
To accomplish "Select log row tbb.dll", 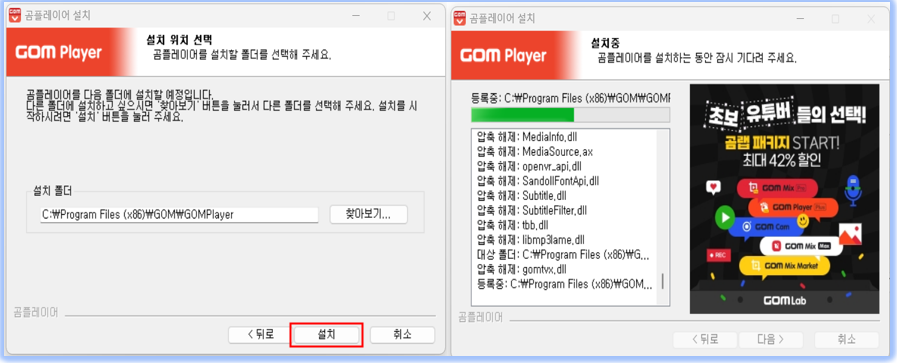I will coord(514,225).
